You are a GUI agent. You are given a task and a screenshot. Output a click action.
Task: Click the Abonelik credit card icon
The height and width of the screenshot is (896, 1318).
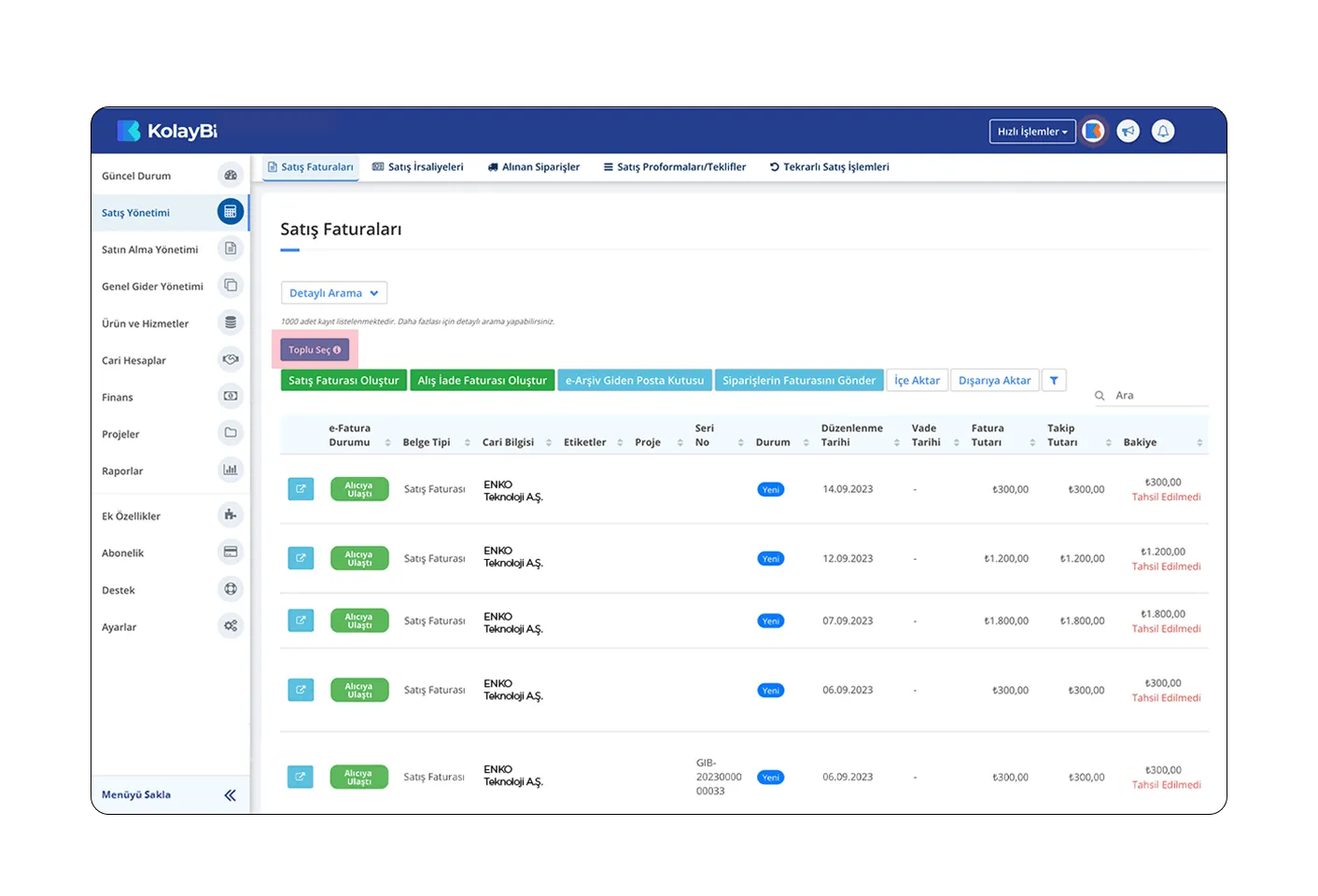231,552
